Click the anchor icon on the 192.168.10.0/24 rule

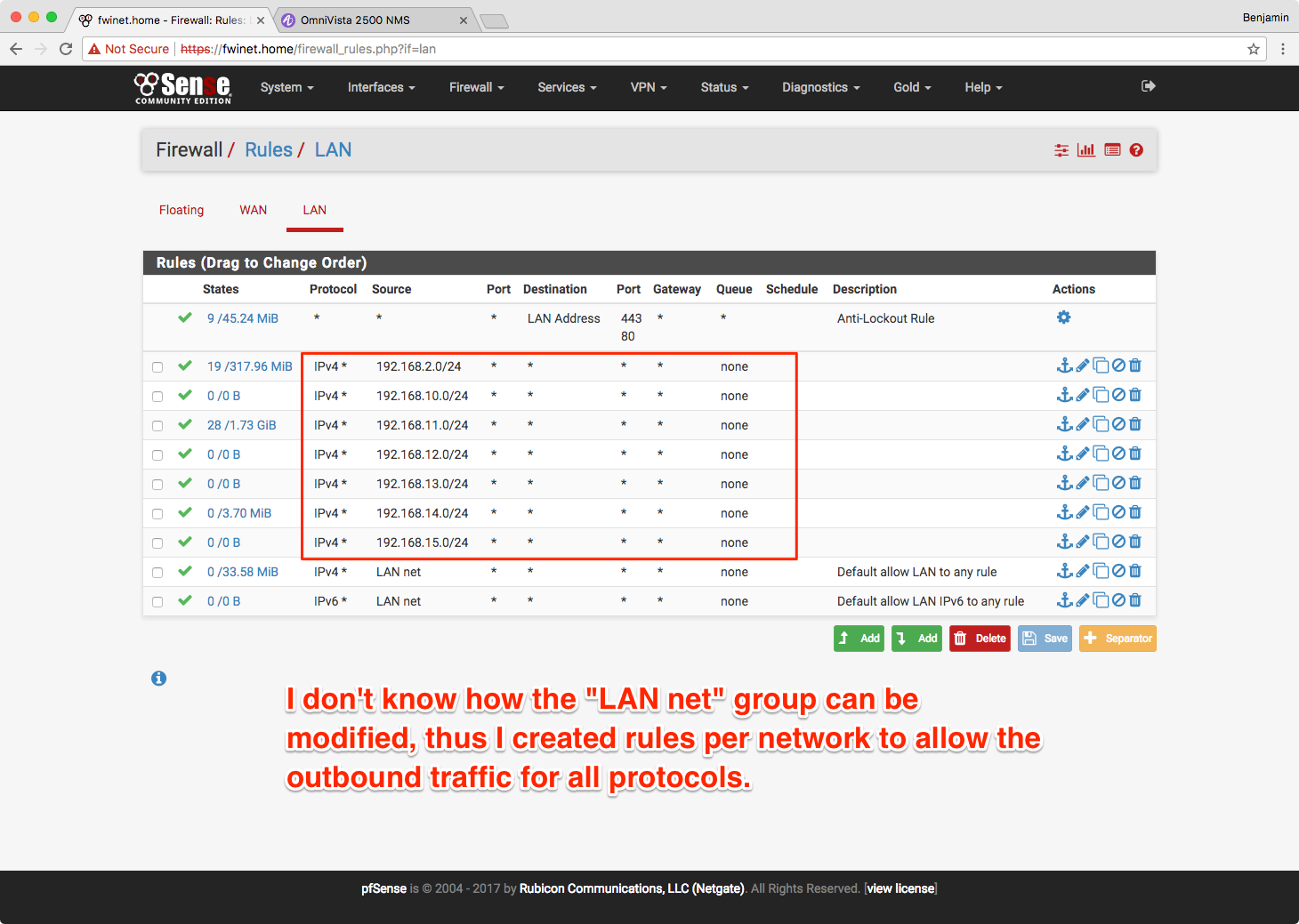point(1064,395)
